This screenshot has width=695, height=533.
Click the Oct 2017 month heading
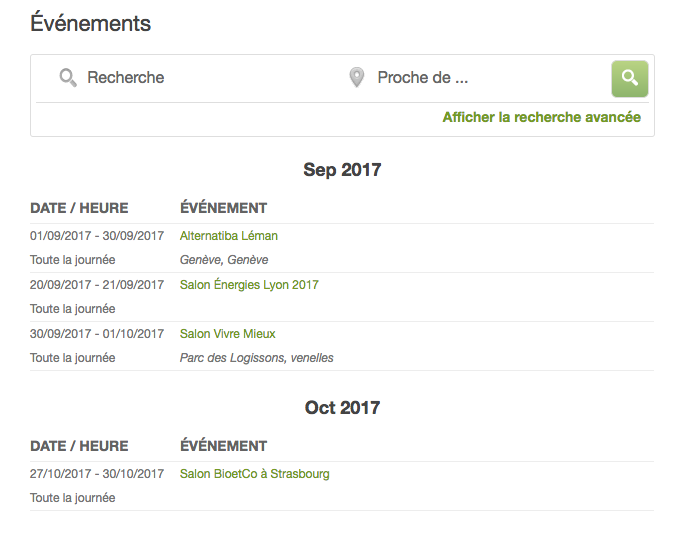click(342, 408)
